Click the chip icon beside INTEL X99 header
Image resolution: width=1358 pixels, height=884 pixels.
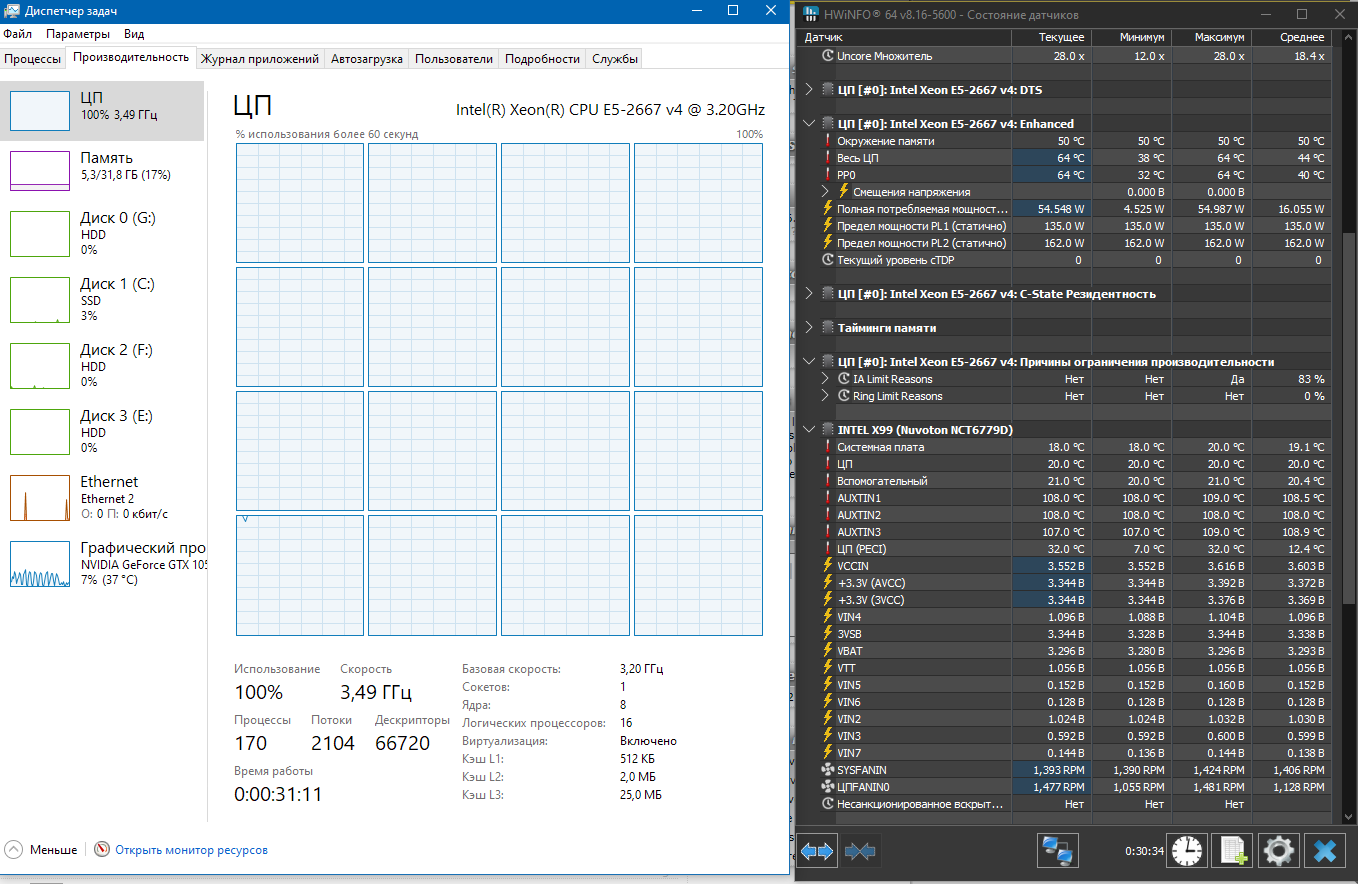827,430
